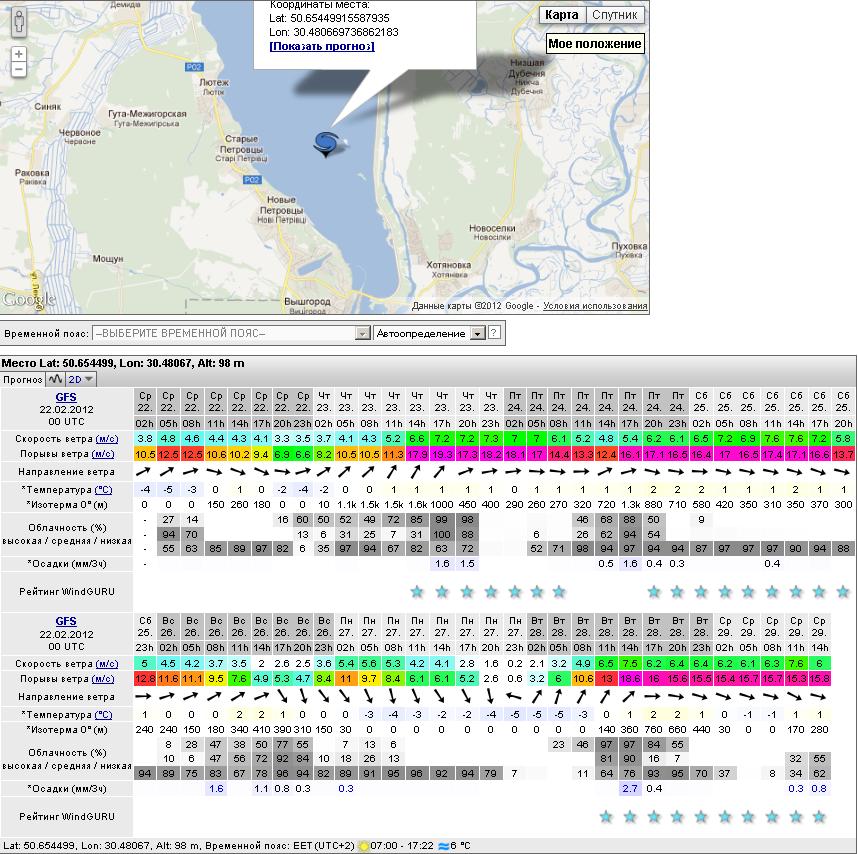Open the time zone help question mark
The width and height of the screenshot is (858, 854).
pyautogui.click(x=493, y=333)
